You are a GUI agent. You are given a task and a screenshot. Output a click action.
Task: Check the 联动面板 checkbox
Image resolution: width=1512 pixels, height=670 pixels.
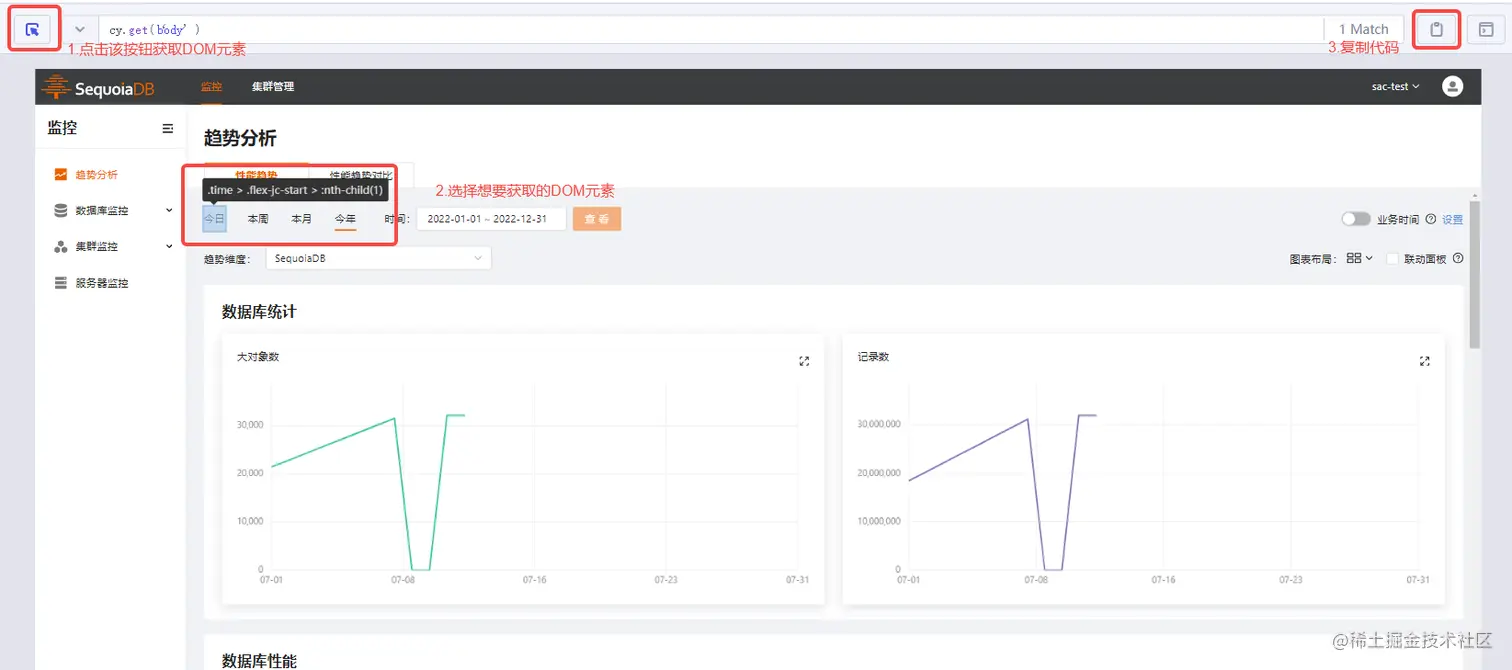tap(1392, 258)
